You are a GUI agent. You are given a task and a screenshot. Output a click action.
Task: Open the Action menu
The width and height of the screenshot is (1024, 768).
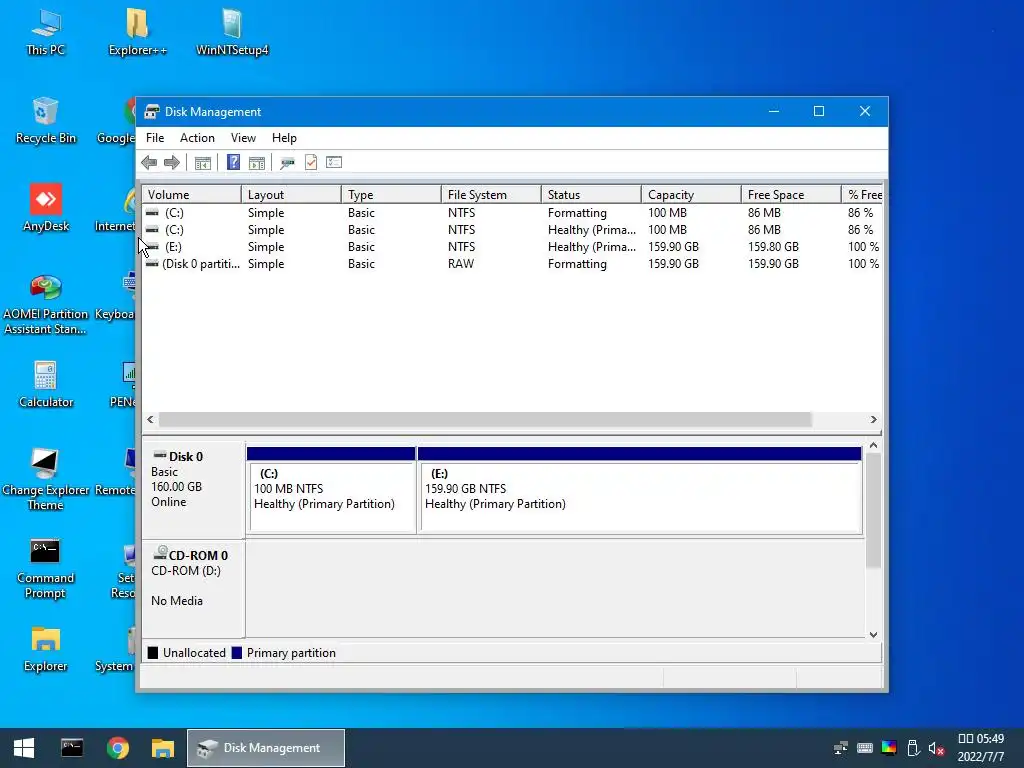pyautogui.click(x=197, y=138)
